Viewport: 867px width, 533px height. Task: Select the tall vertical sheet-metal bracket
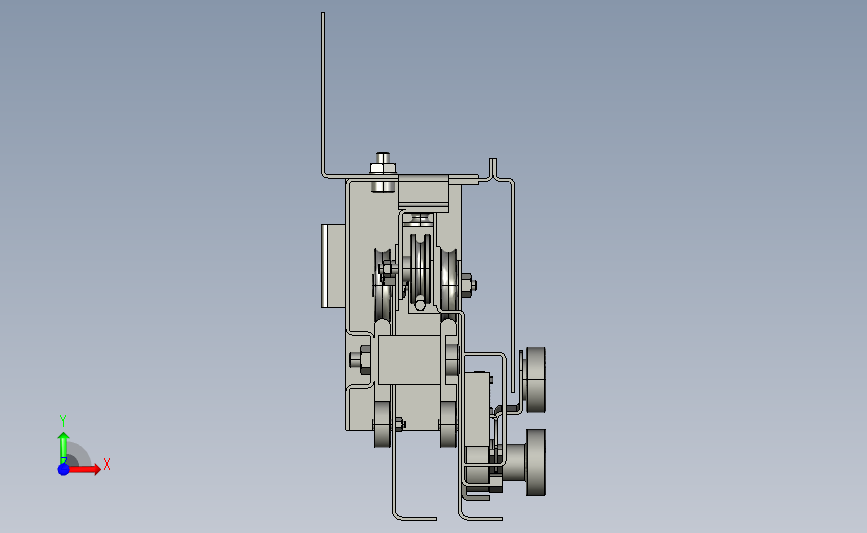[x=323, y=94]
